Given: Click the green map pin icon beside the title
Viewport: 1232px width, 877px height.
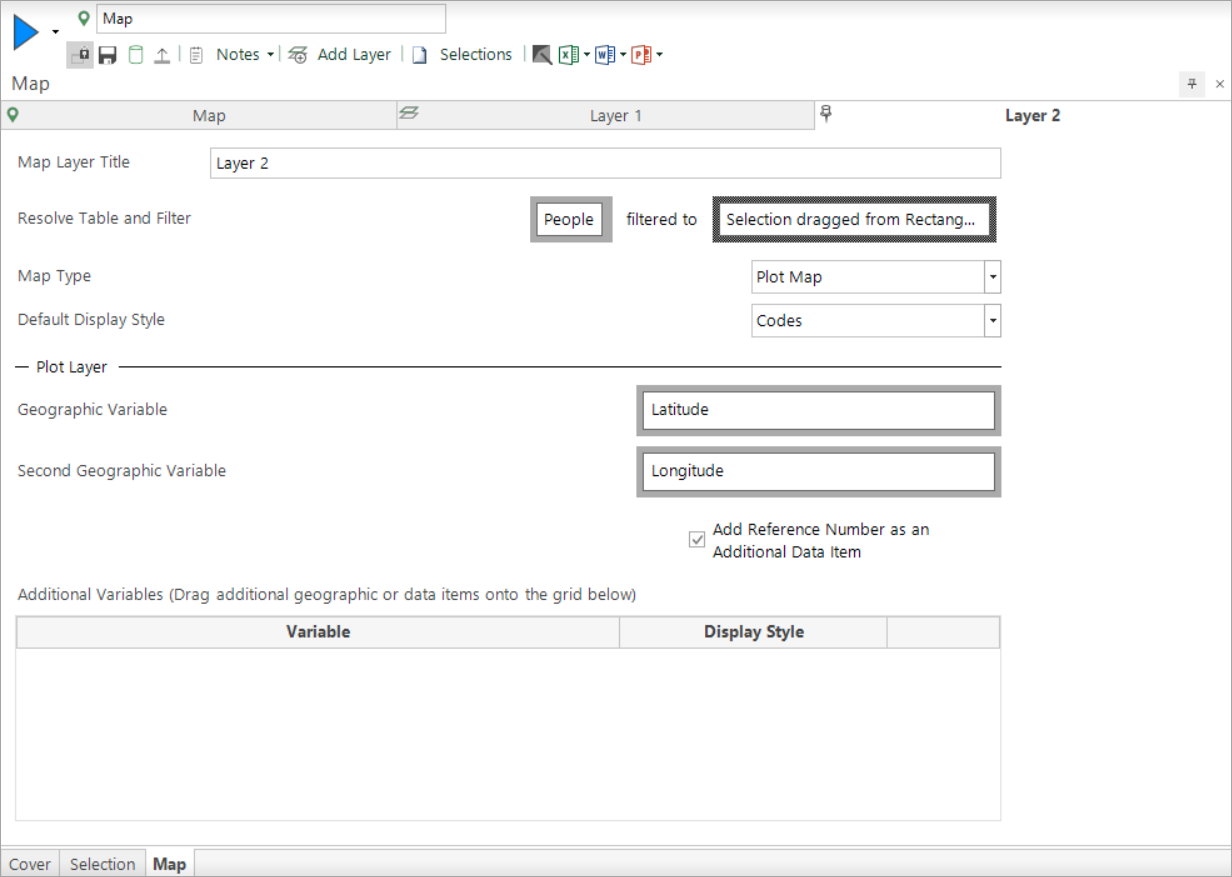Looking at the screenshot, I should pyautogui.click(x=84, y=18).
